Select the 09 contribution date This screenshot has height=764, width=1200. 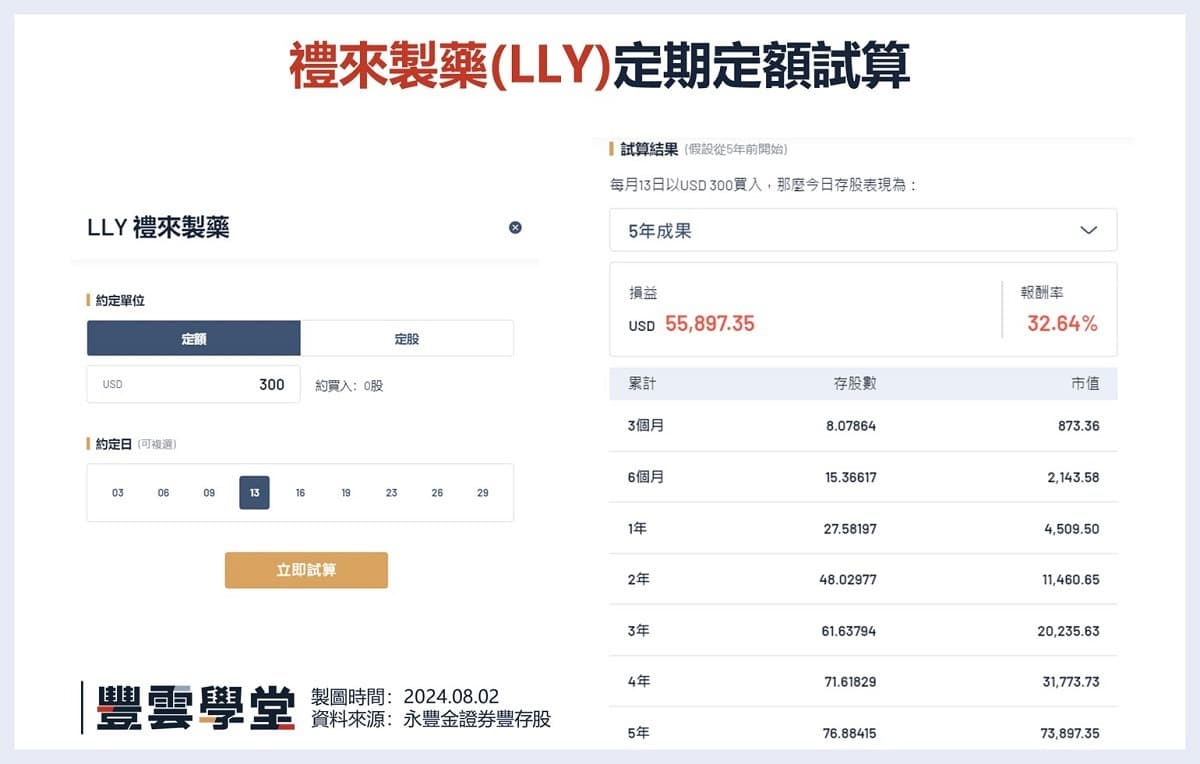click(208, 492)
